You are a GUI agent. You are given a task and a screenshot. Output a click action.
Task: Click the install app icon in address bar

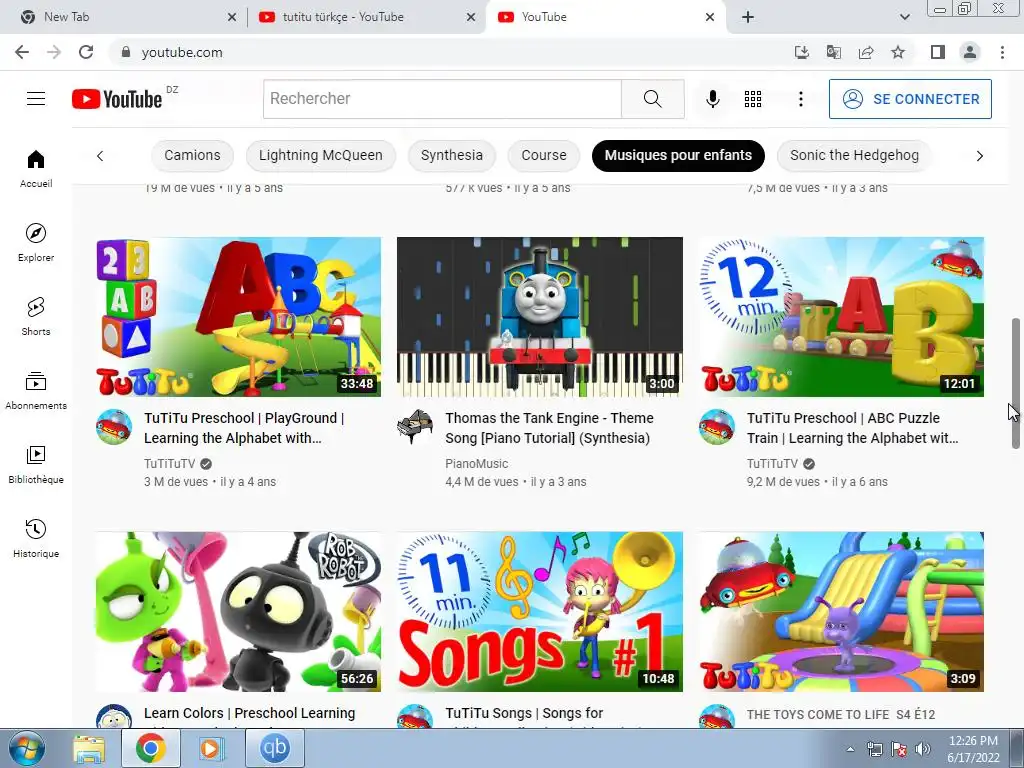pos(801,52)
